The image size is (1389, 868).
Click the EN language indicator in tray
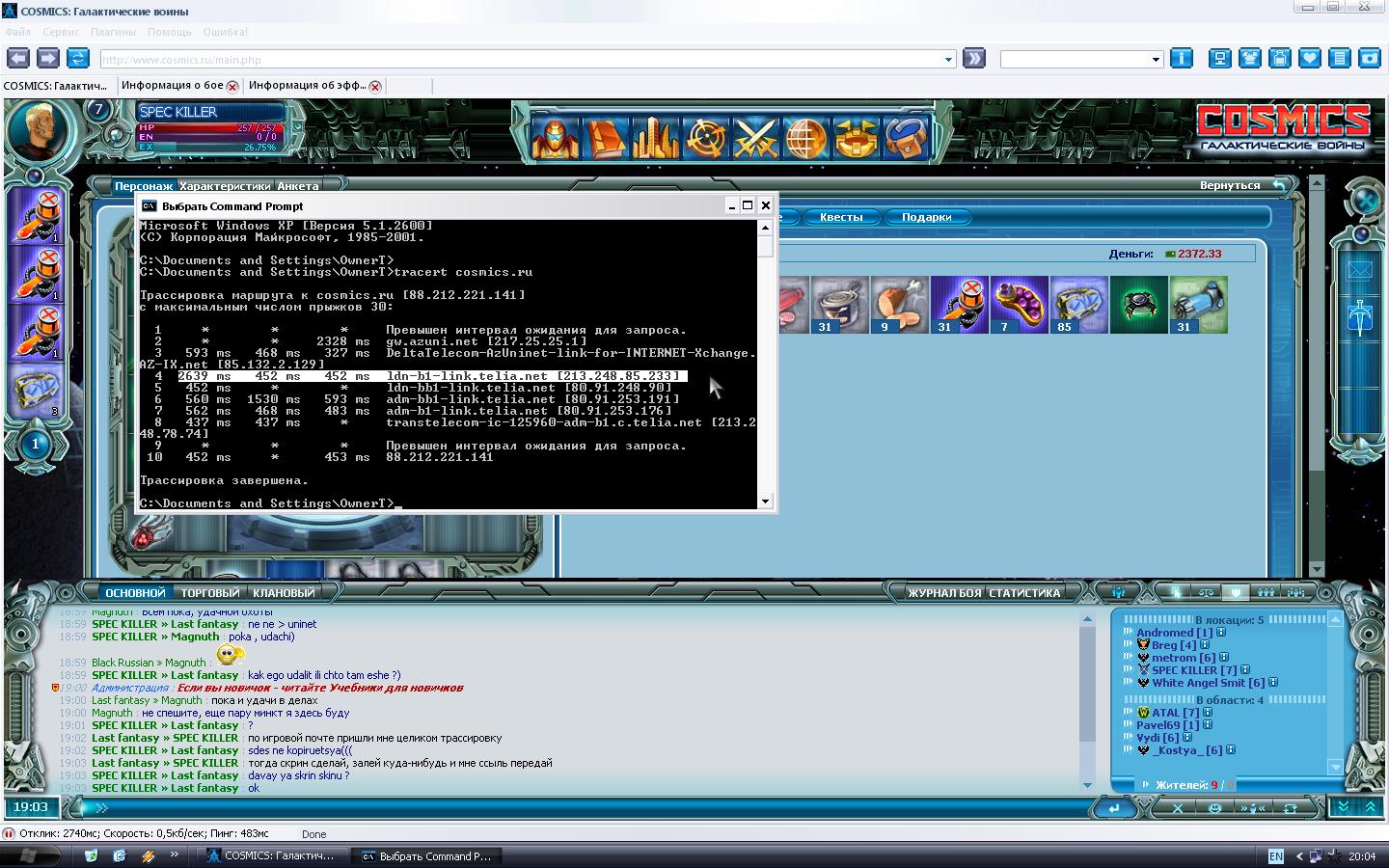tap(1275, 855)
